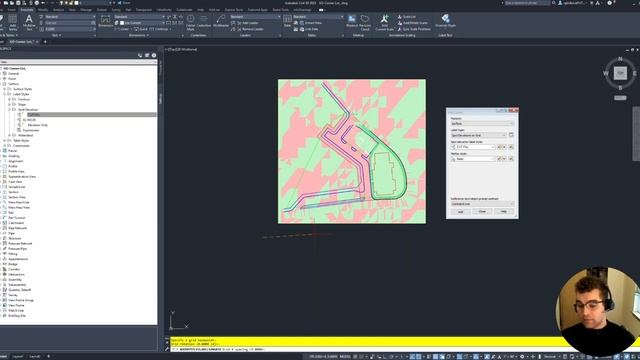Viewport: 640px width, 360px height.
Task: Click Override Styles in Label Text panel
Action: (445, 20)
